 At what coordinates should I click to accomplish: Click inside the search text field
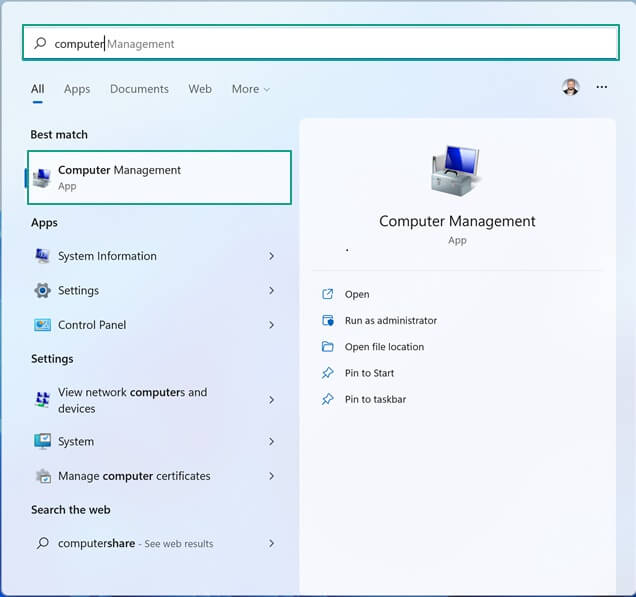click(x=320, y=43)
